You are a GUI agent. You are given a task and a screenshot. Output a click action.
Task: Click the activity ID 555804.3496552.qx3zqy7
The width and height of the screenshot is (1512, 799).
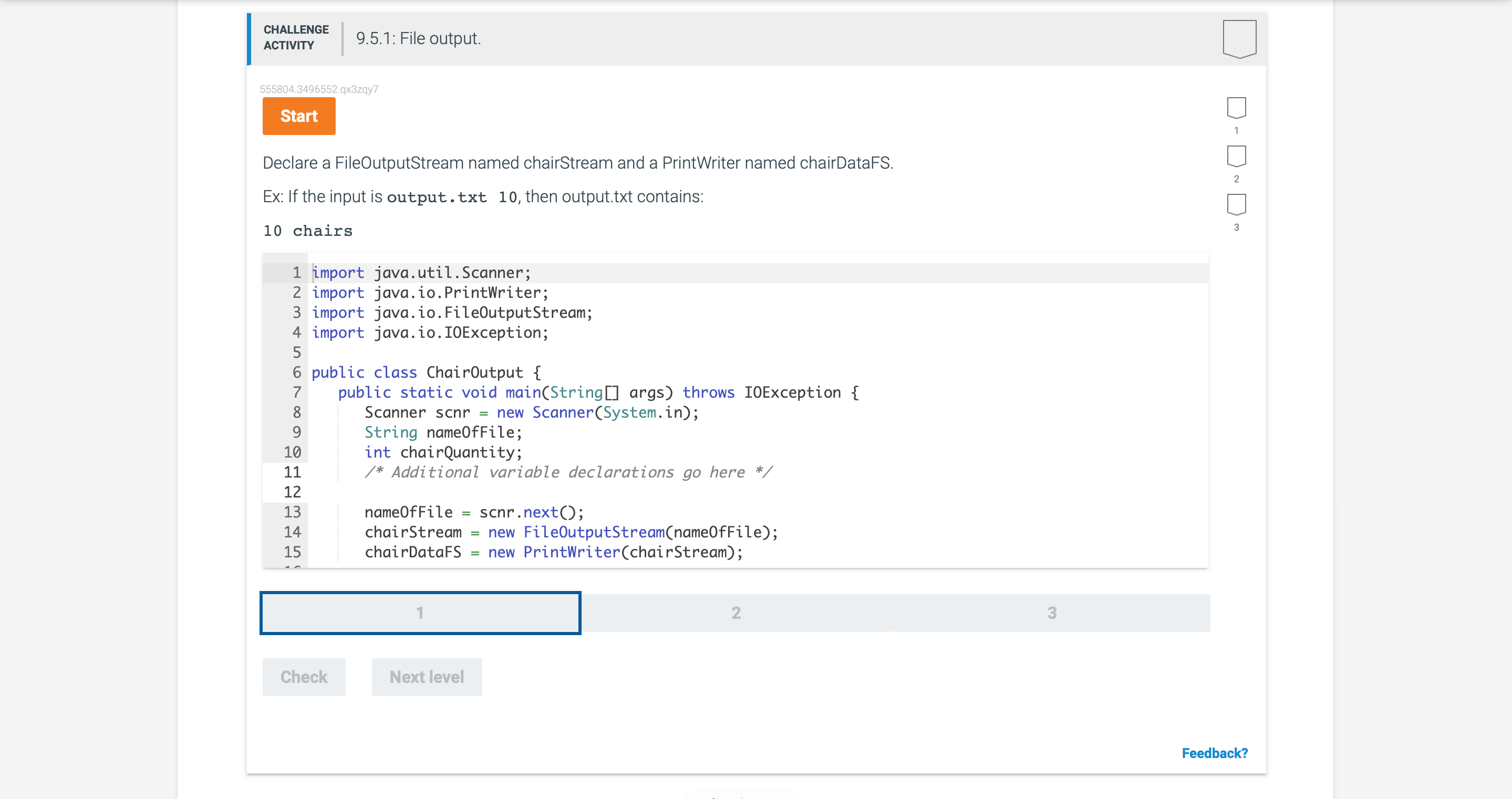(x=319, y=89)
